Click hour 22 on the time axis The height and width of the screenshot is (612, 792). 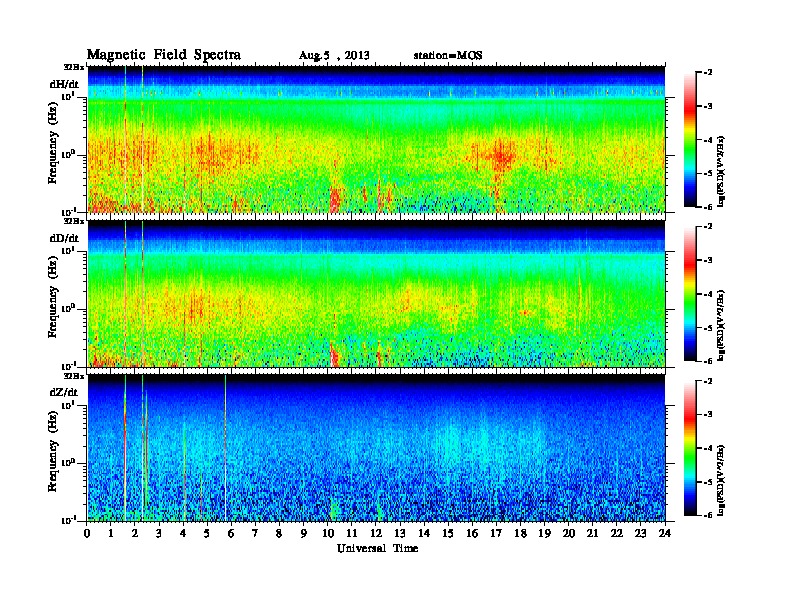click(x=617, y=533)
